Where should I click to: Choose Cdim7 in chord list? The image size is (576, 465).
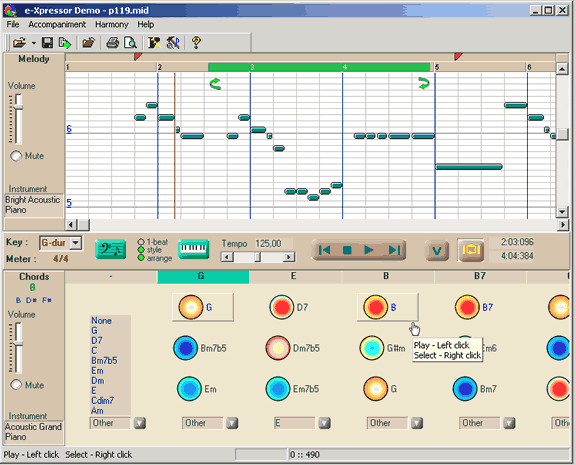click(x=102, y=400)
